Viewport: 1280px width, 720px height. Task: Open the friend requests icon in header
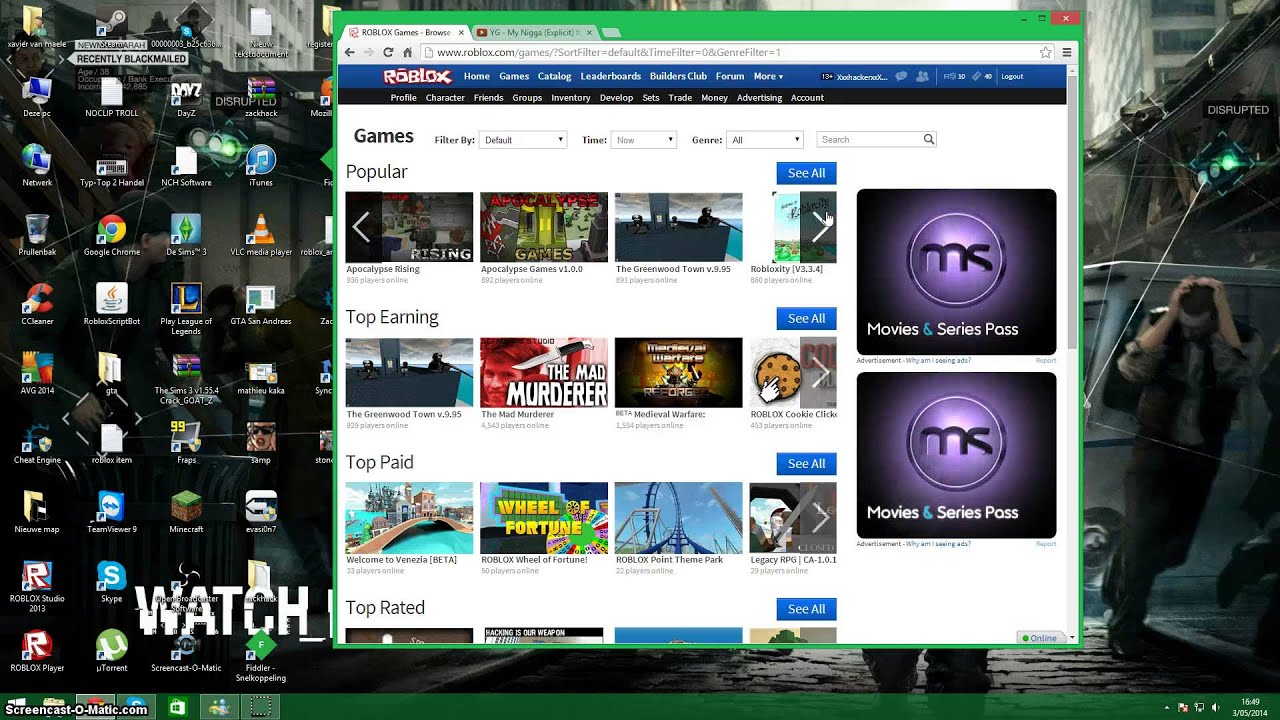922,76
